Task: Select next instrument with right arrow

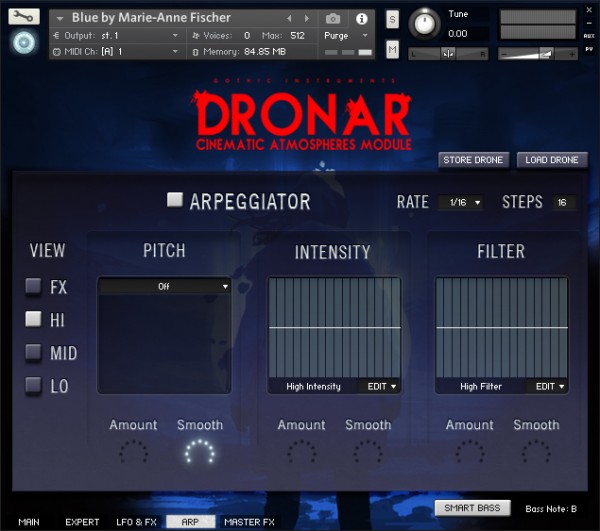Action: point(307,18)
